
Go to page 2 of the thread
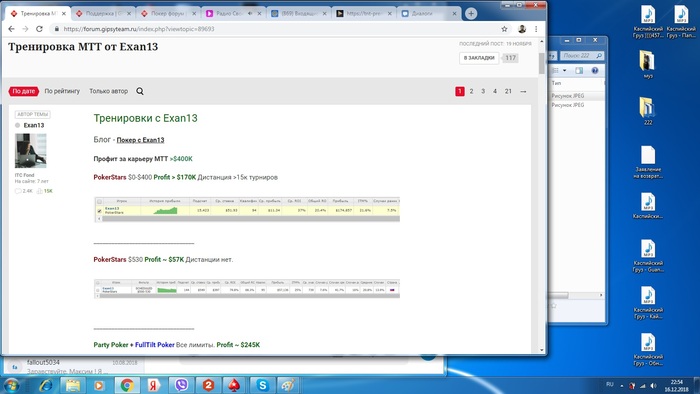pos(471,91)
